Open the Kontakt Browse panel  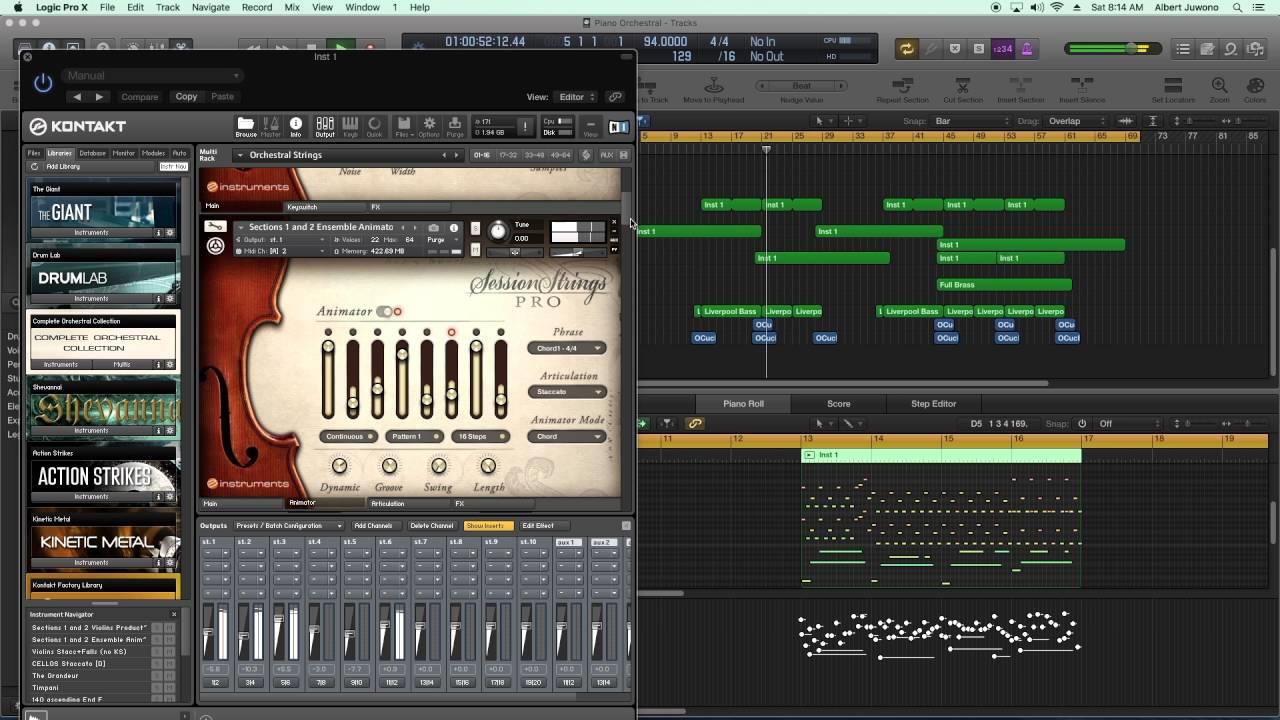click(245, 126)
